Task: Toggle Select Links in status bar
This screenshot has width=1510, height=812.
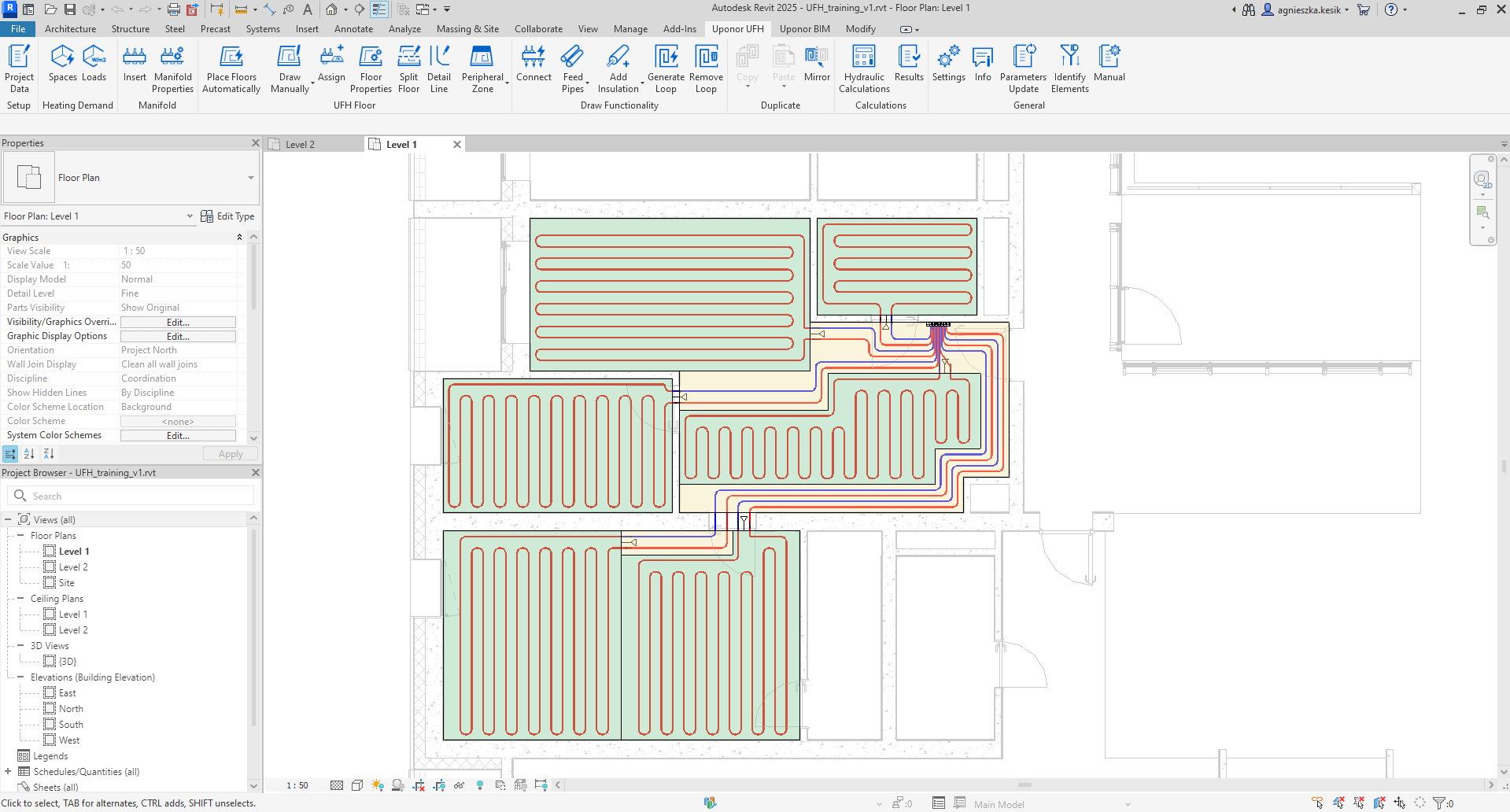Action: pos(1318,803)
